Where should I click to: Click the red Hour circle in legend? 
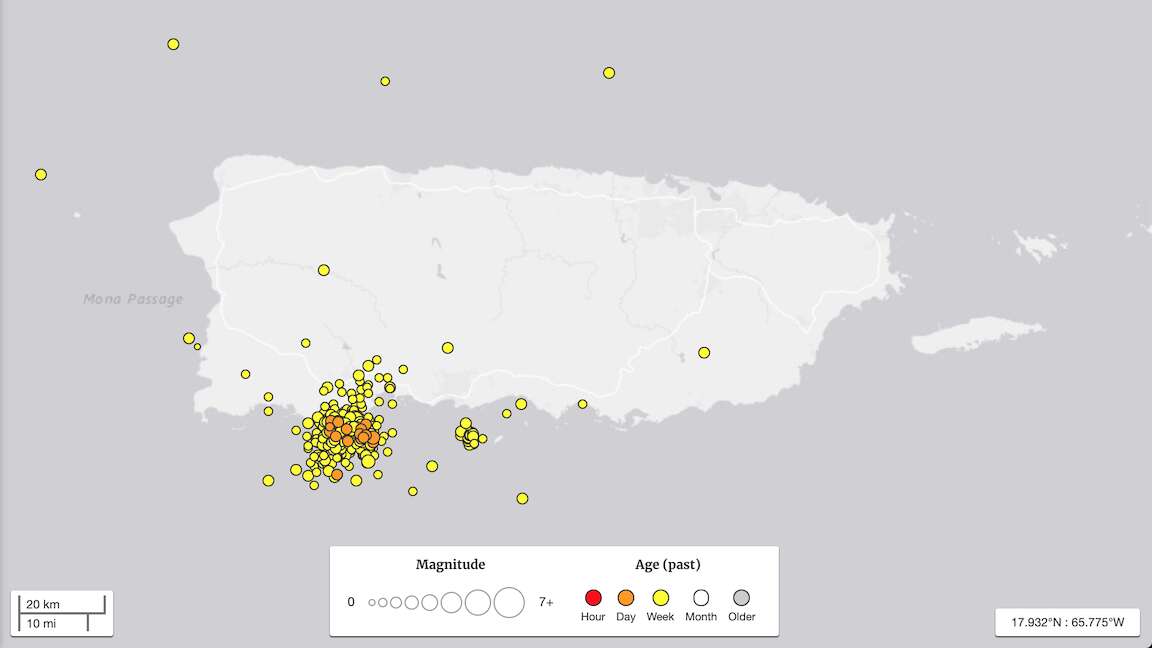click(593, 598)
